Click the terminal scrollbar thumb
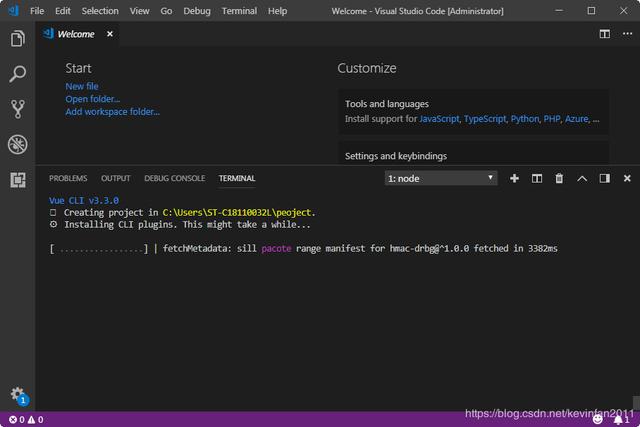This screenshot has height=427, width=640. click(636, 402)
